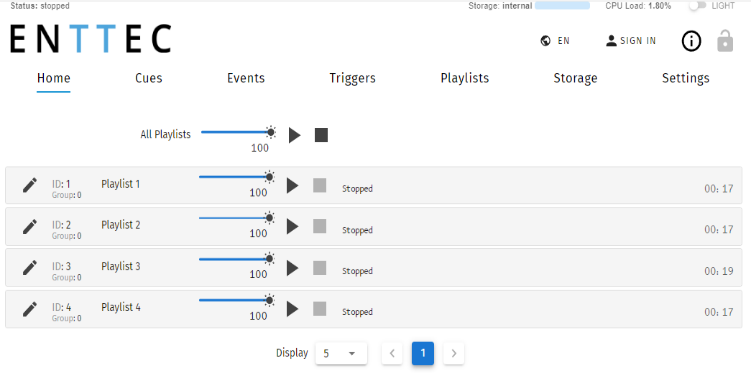Select page 1 button

point(423,354)
